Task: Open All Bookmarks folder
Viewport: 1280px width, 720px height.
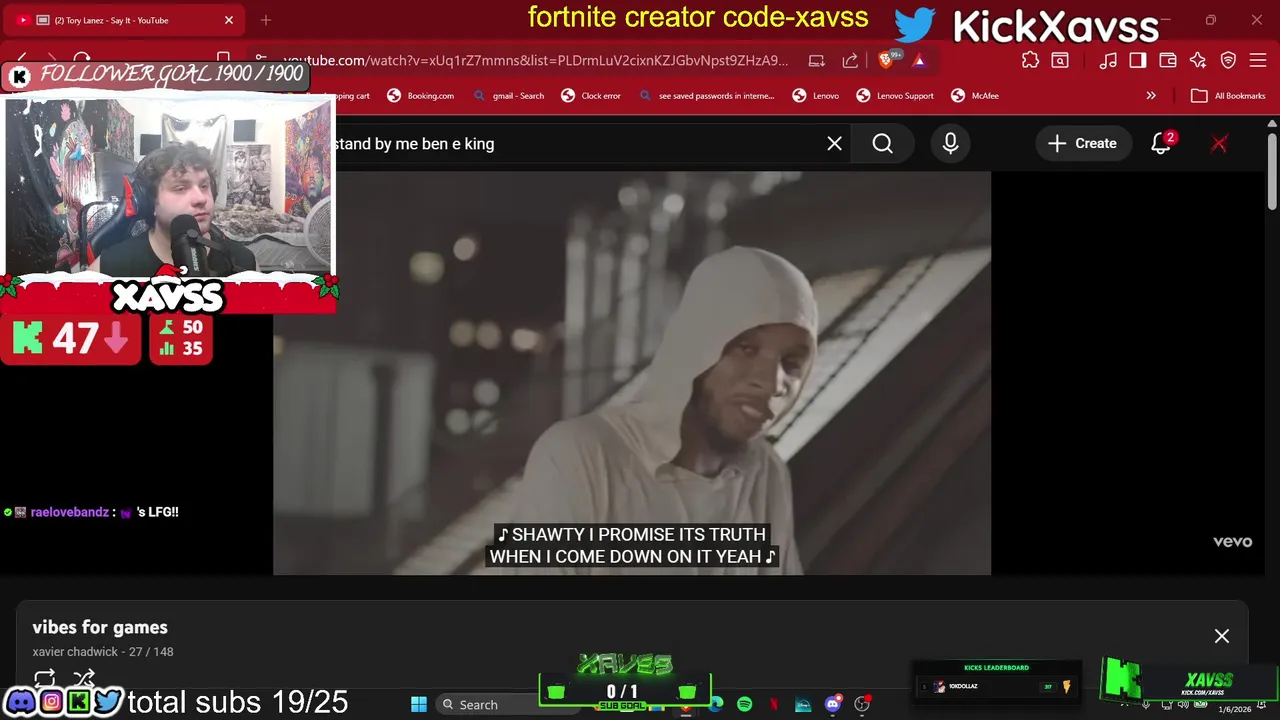Action: (x=1228, y=96)
